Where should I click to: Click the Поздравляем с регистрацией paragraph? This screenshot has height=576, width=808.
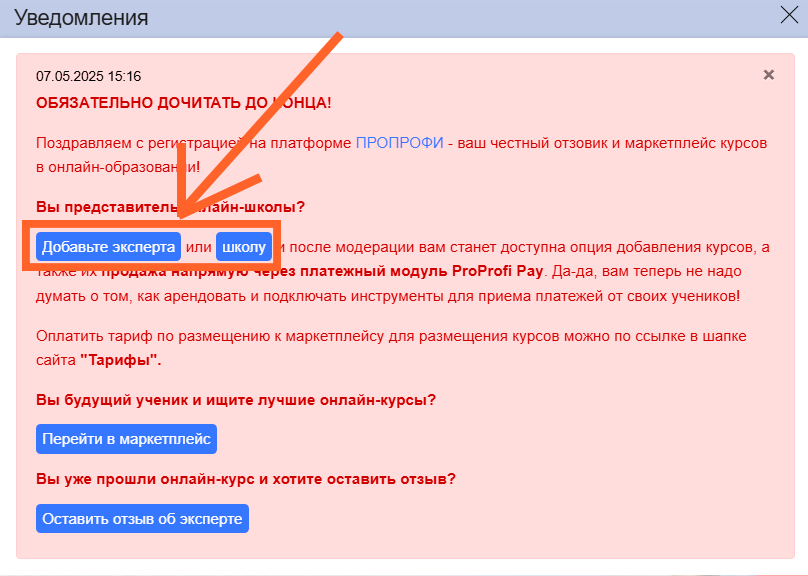click(120, 143)
